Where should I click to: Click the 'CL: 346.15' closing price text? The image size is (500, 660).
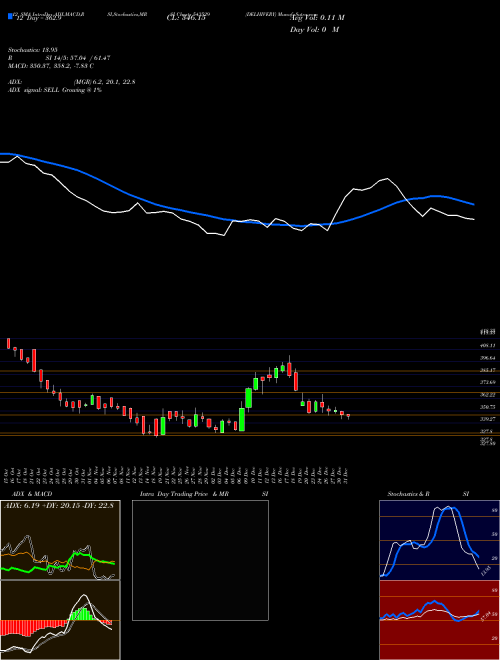tap(187, 18)
